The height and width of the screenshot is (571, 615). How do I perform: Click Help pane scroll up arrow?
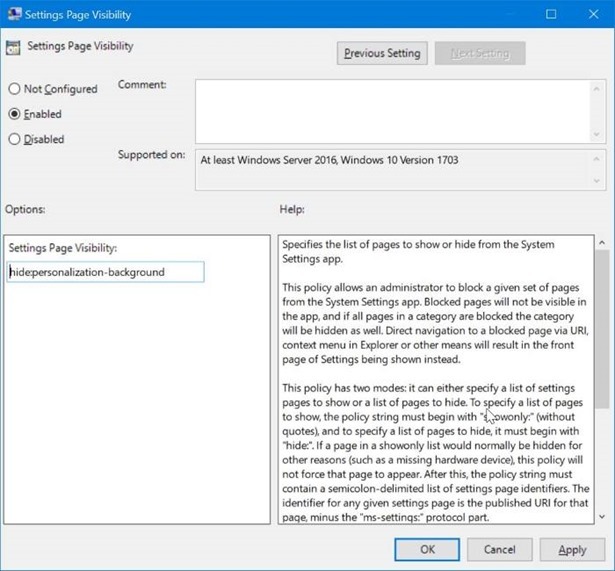602,243
